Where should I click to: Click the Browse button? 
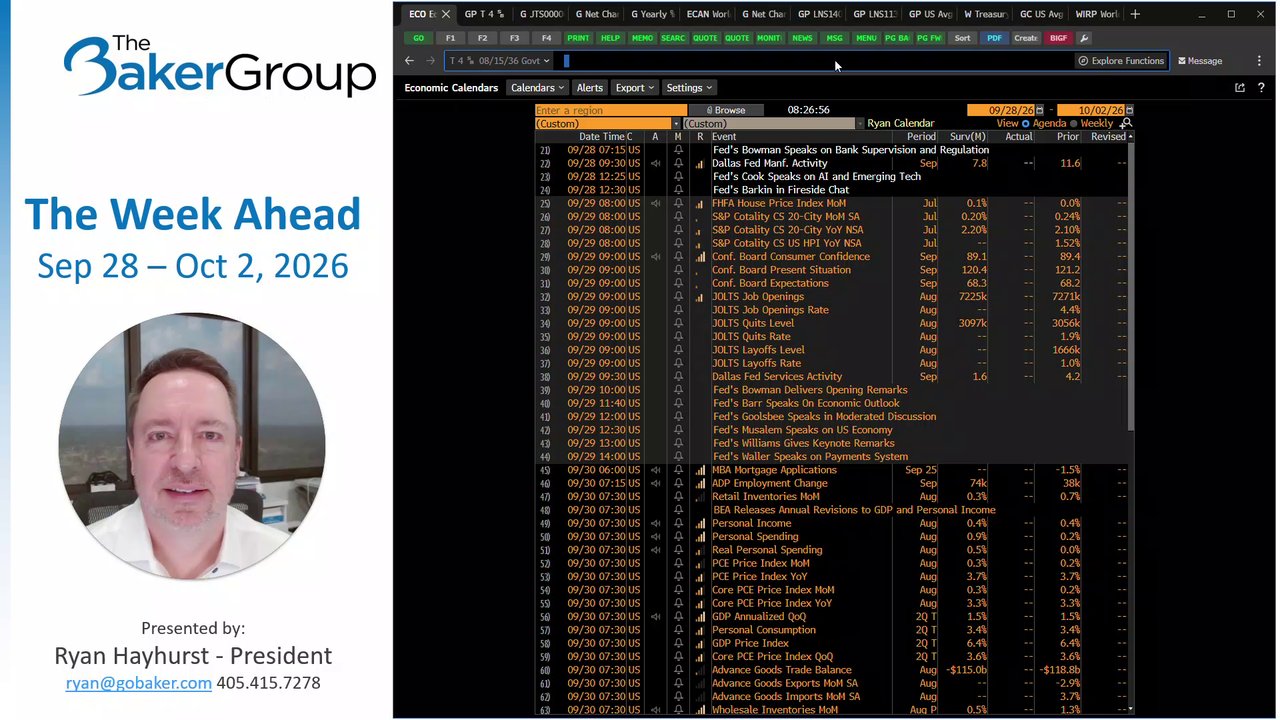(x=725, y=110)
